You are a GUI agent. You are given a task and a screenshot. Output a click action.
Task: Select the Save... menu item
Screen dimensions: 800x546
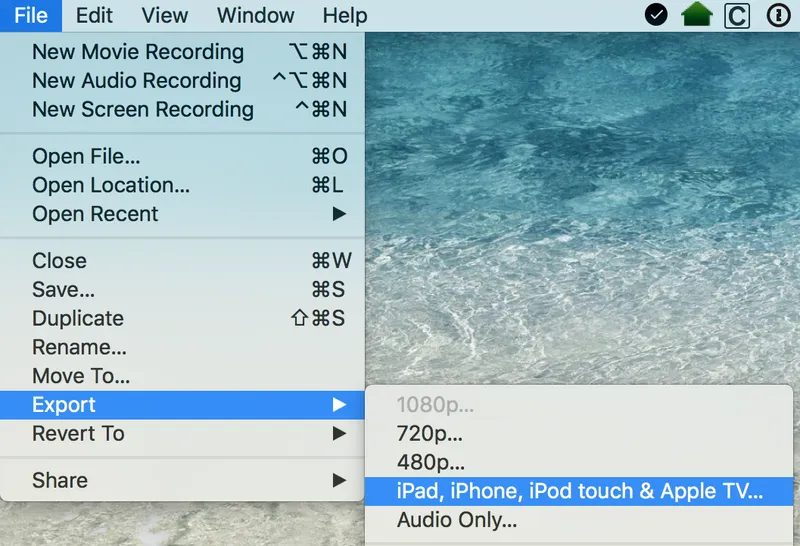tap(182, 289)
